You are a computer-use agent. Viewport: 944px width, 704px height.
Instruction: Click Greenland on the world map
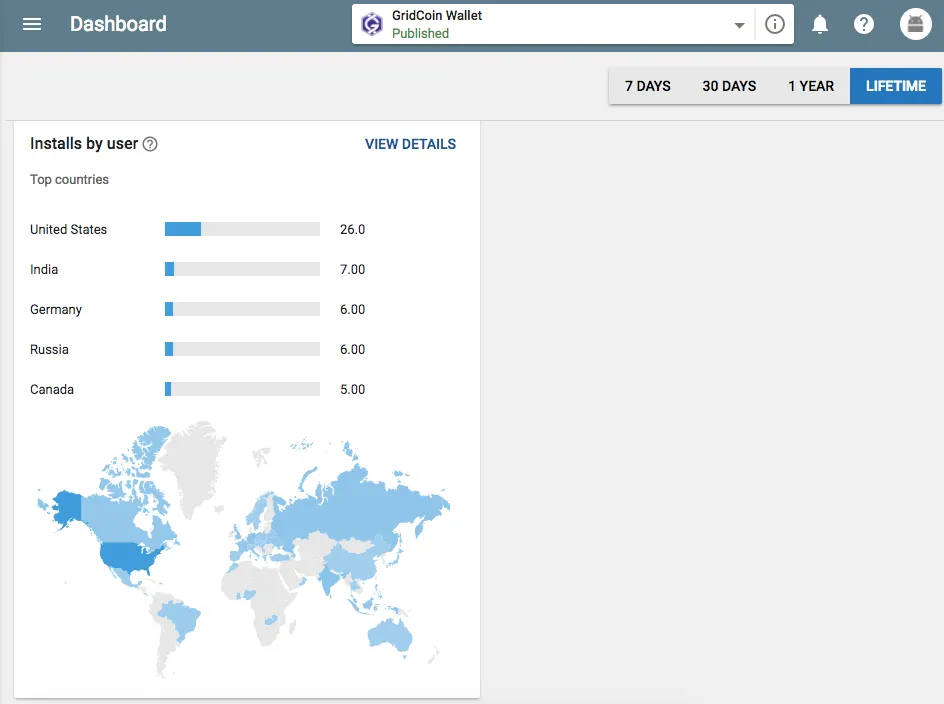coord(193,467)
